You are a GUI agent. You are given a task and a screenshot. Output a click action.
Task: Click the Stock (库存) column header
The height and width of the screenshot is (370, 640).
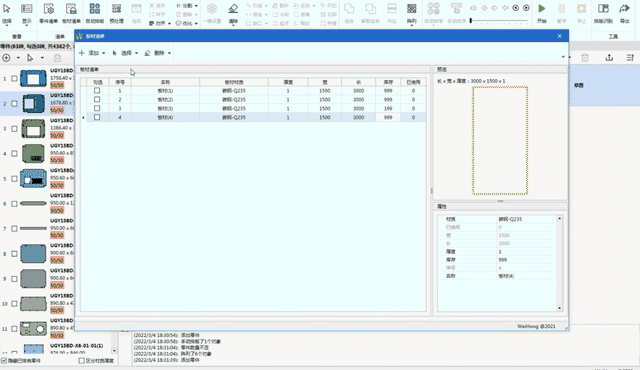[388, 82]
